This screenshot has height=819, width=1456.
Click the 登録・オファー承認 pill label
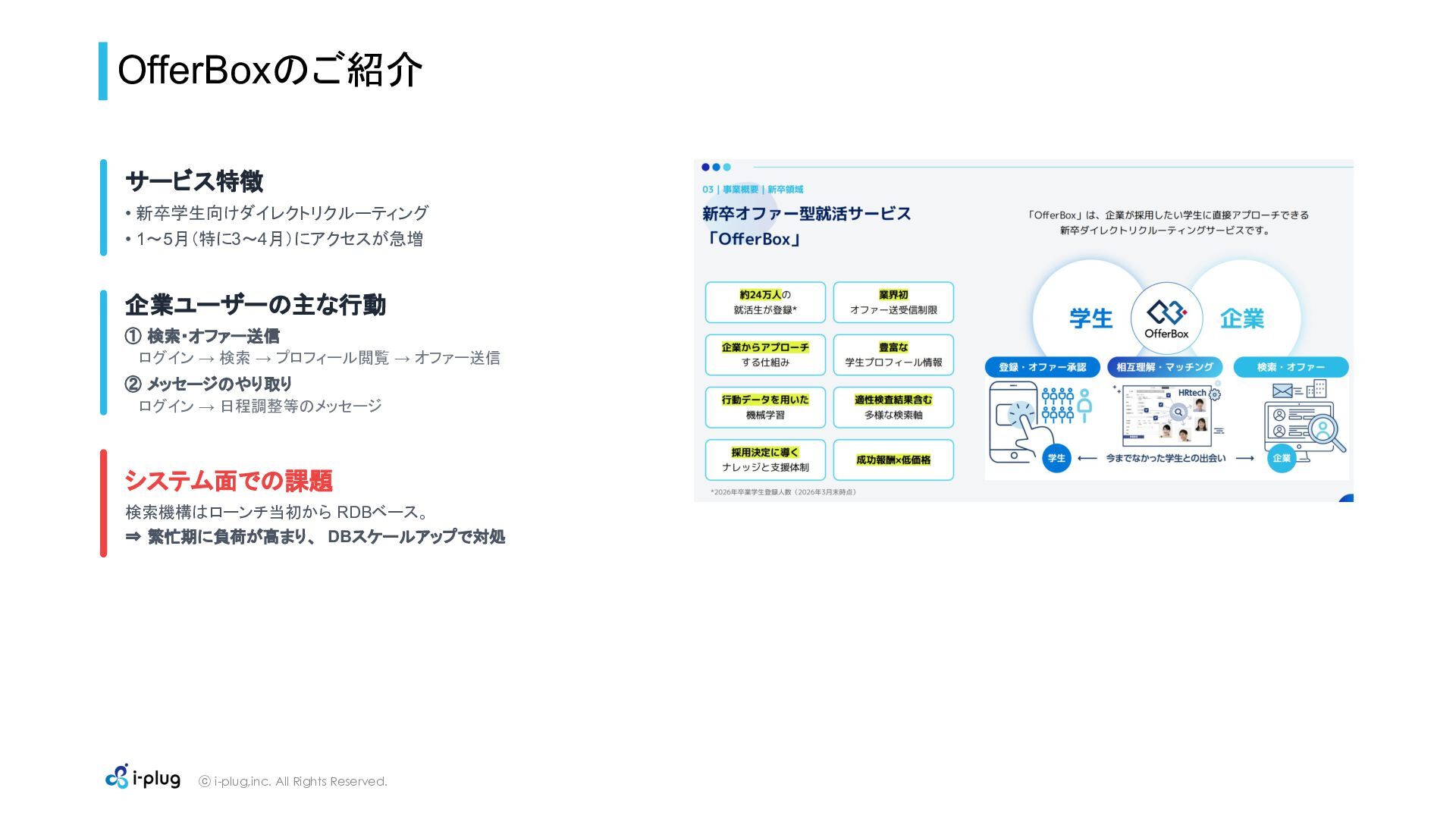point(1042,367)
